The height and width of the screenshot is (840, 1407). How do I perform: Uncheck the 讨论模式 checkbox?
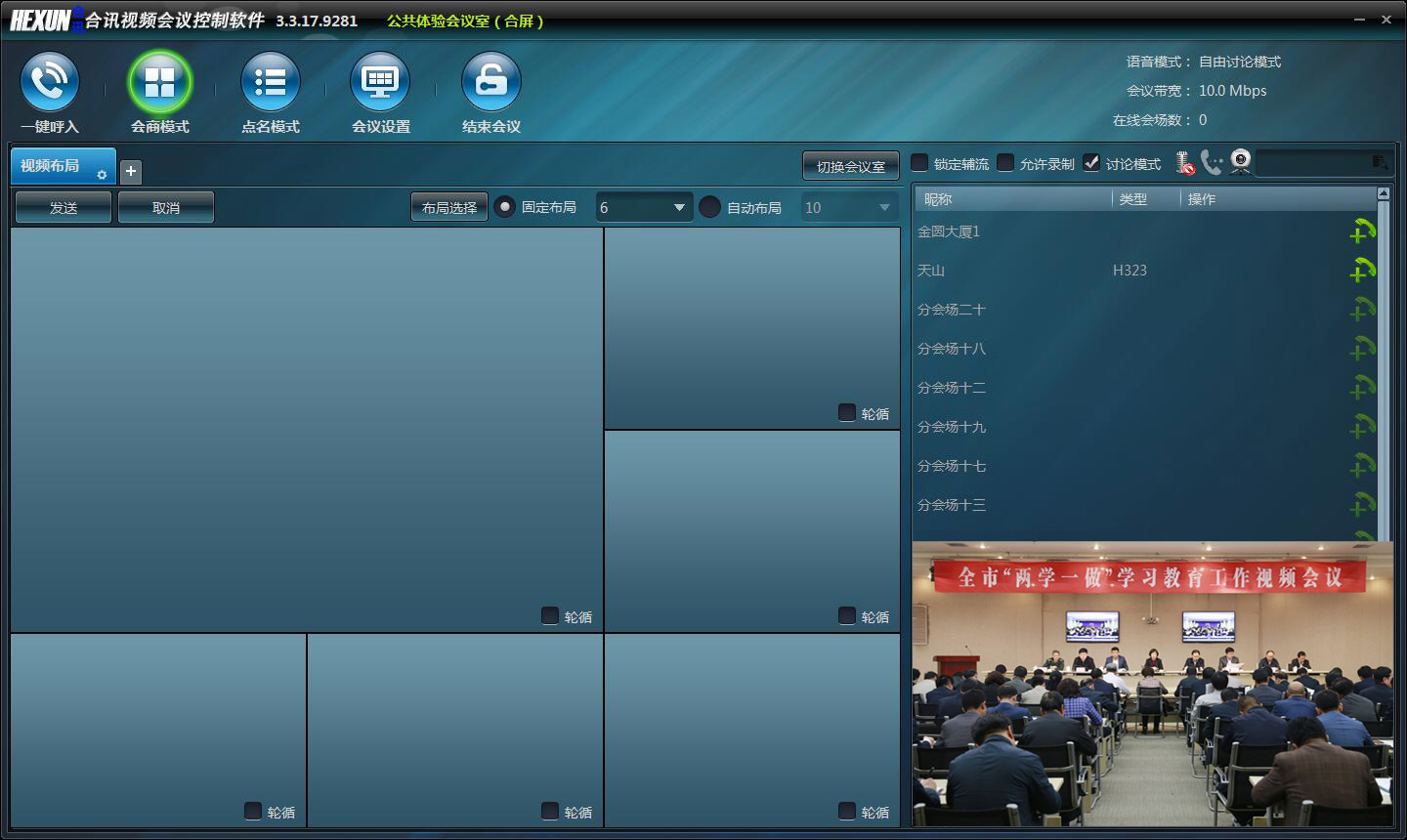pyautogui.click(x=1091, y=163)
